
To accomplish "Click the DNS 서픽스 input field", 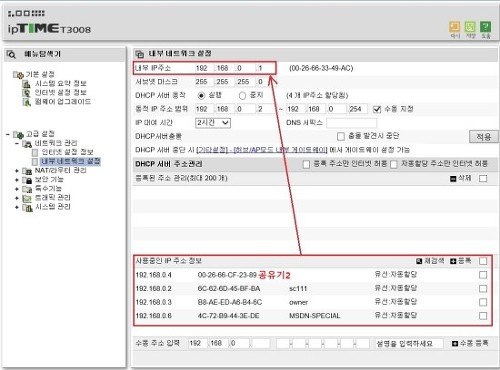I will [352, 123].
